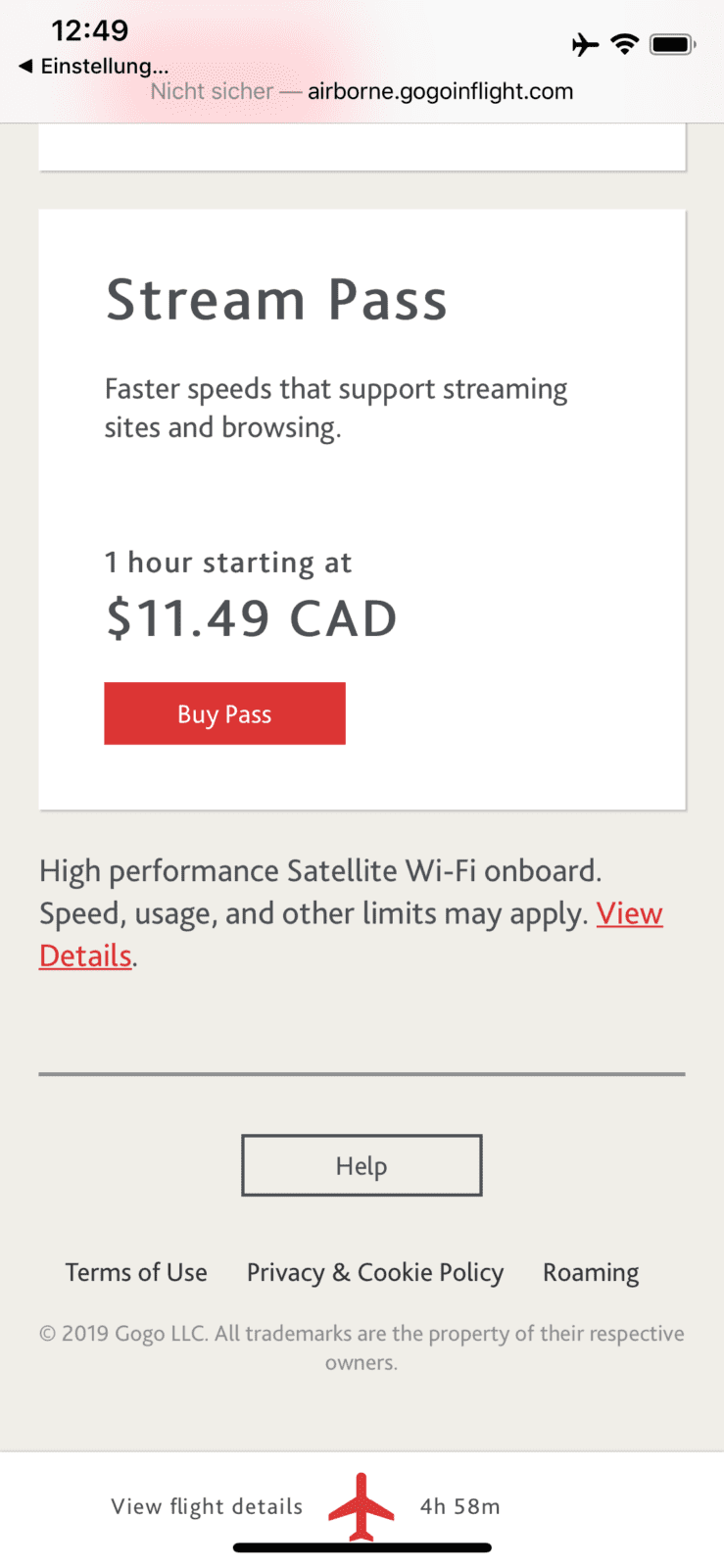Open the Privacy & Cookie Policy link
724x1568 pixels.
[375, 1272]
